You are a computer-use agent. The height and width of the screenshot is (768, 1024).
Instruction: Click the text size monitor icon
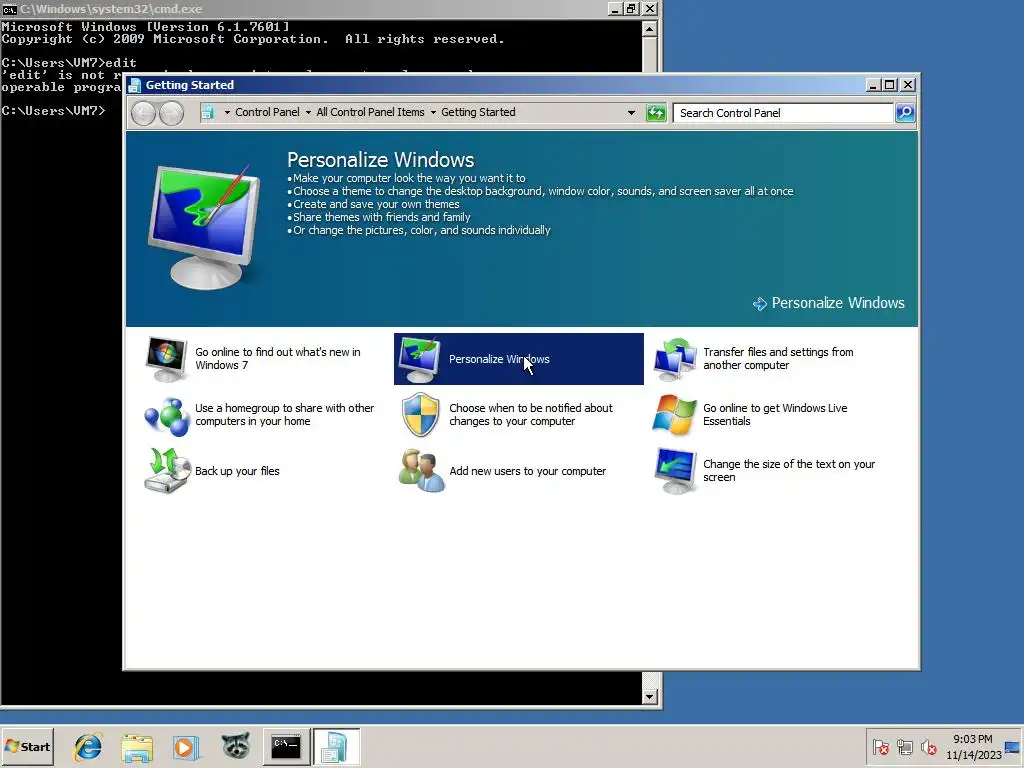tap(675, 471)
